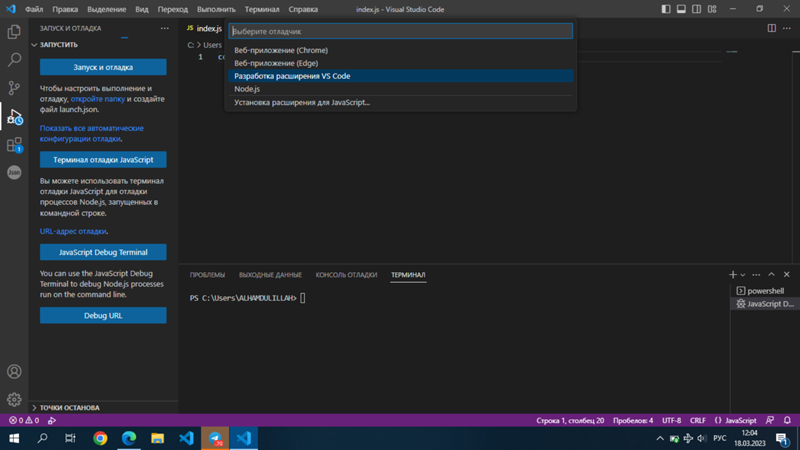The height and width of the screenshot is (450, 800).
Task: Open the Файл menu
Action: tap(34, 9)
